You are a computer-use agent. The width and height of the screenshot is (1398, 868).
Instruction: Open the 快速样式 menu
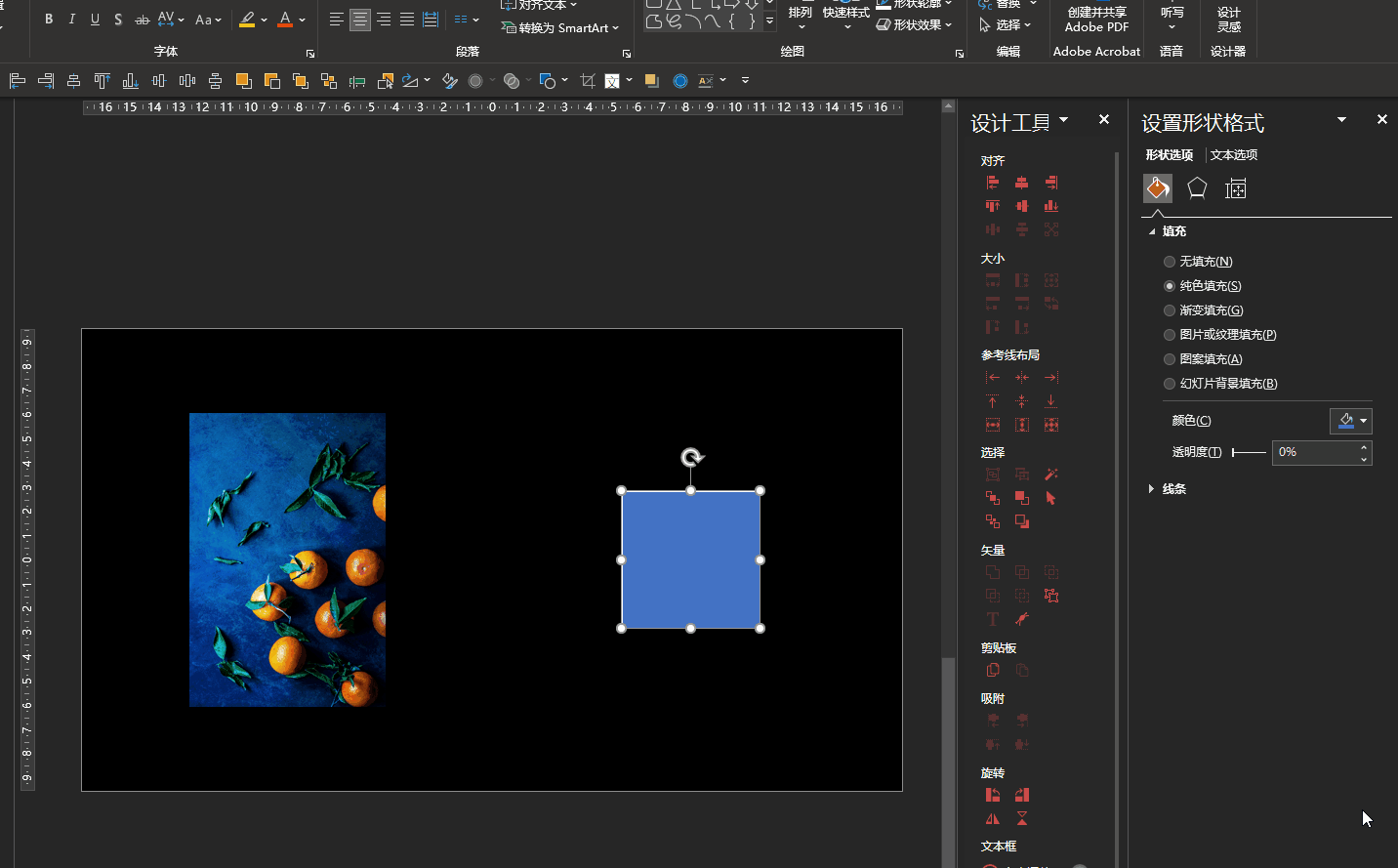846,15
